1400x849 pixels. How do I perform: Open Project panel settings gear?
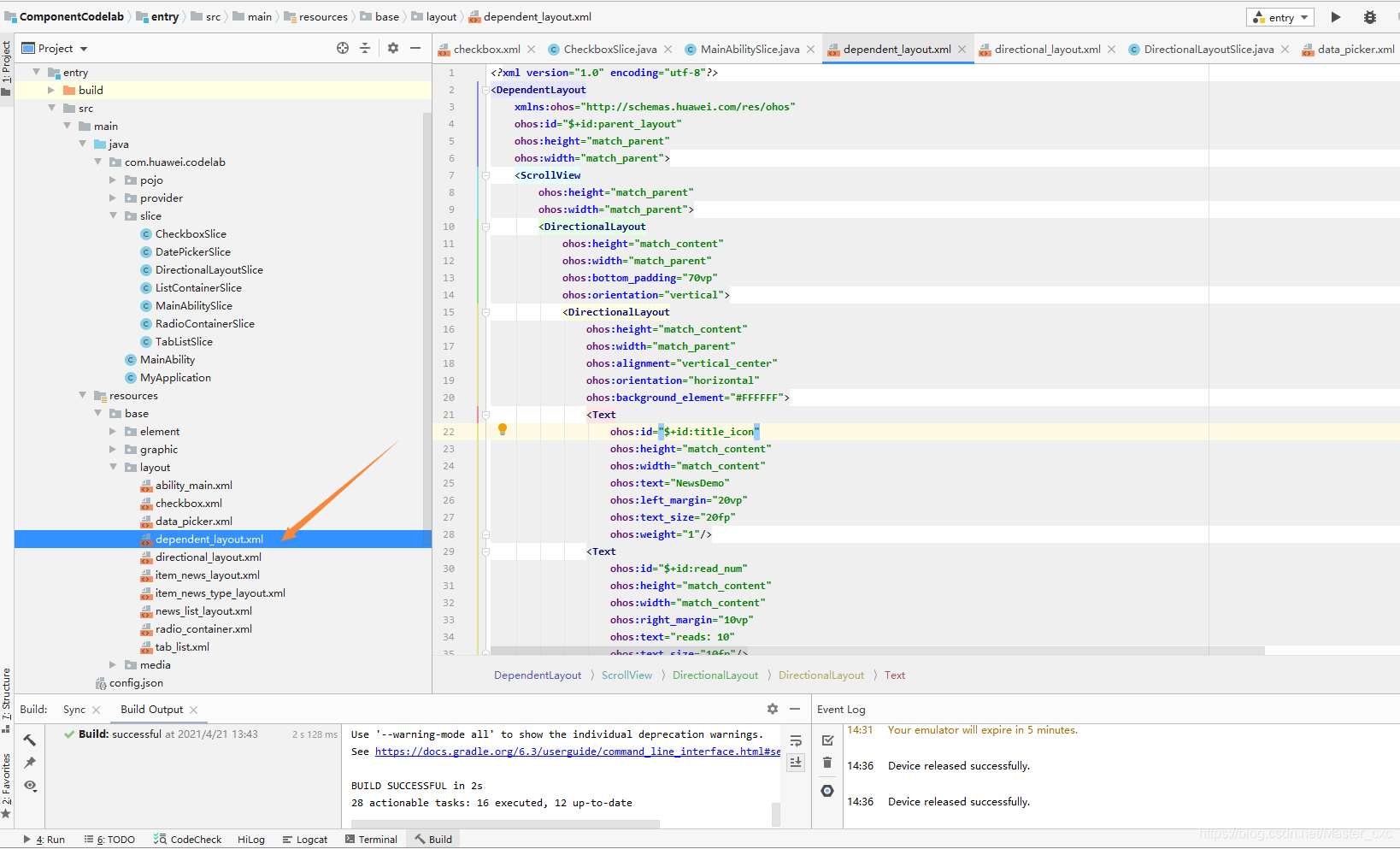393,48
